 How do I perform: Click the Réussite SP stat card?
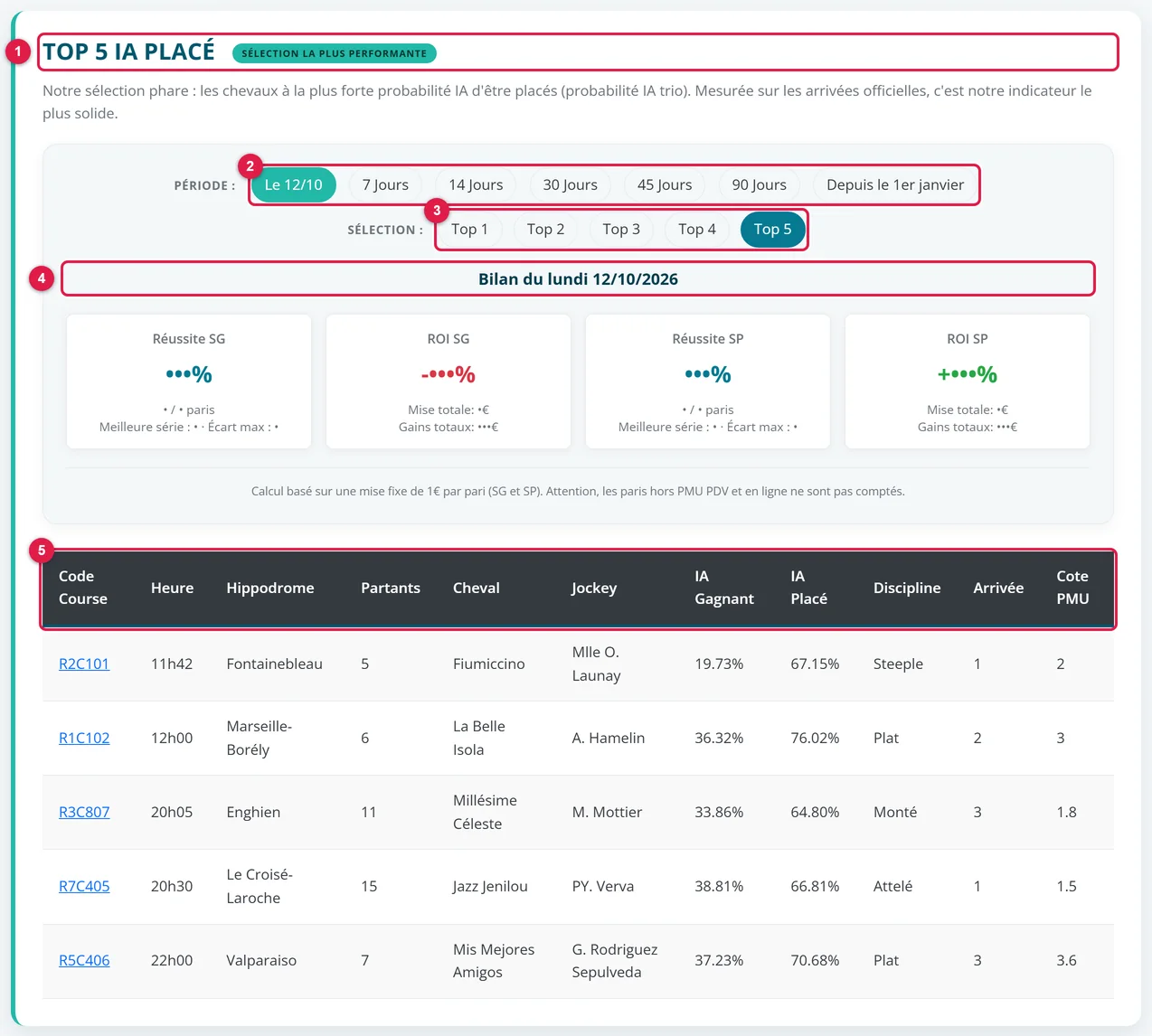pos(708,381)
